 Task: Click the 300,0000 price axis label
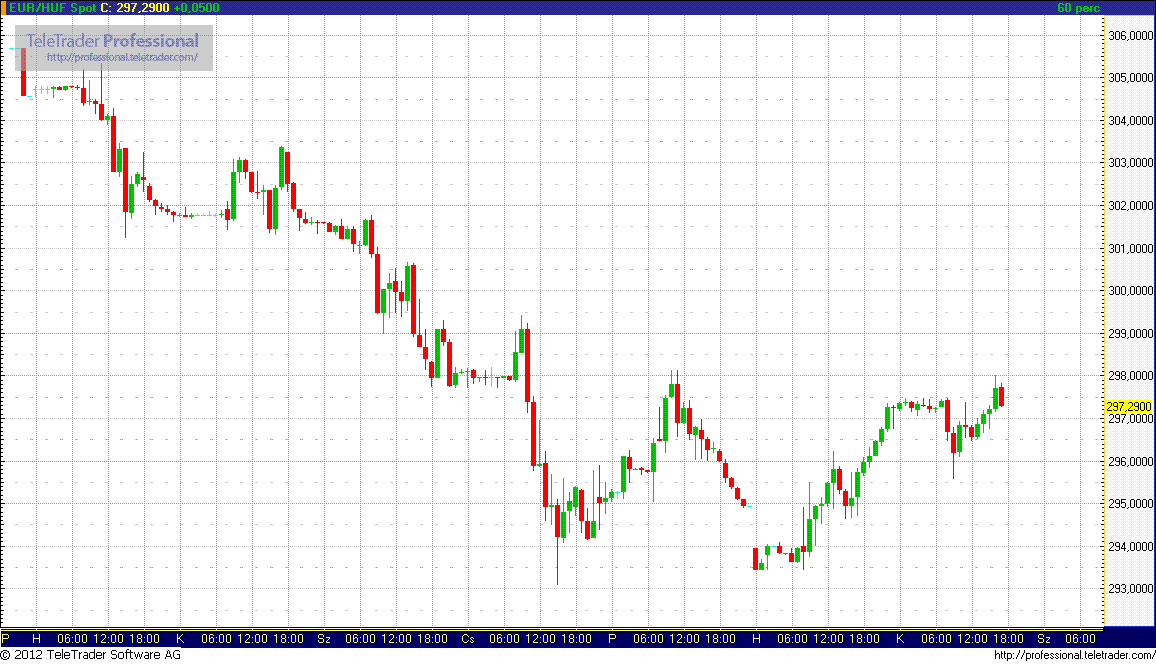pyautogui.click(x=1131, y=290)
